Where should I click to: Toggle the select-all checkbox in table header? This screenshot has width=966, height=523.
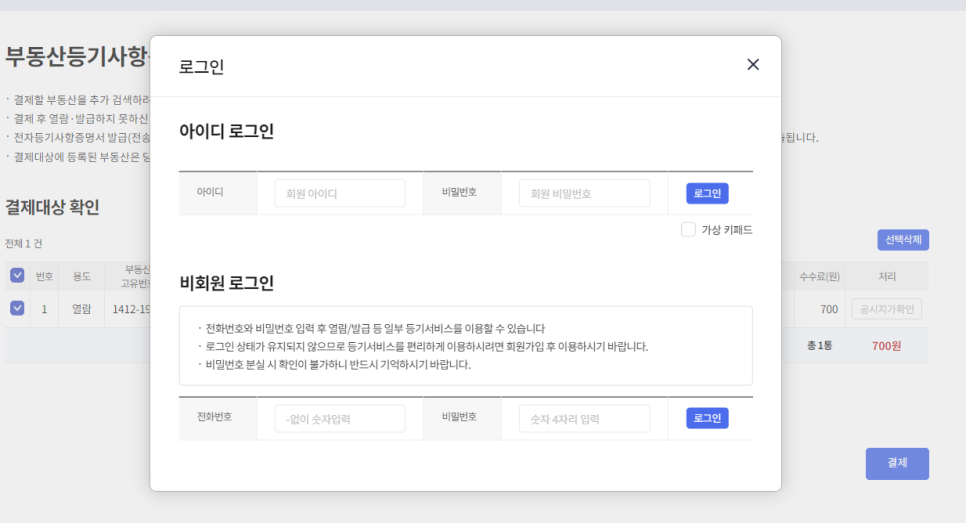(17, 276)
